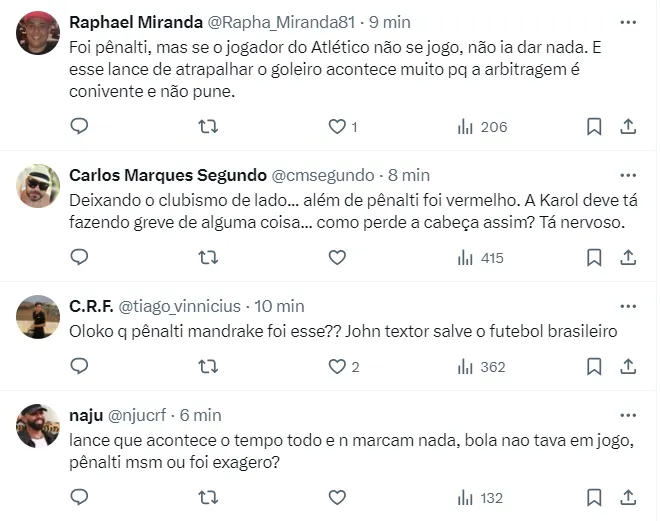This screenshot has height=521, width=660.
Task: Open naju's profile picture
Action: pos(38,426)
